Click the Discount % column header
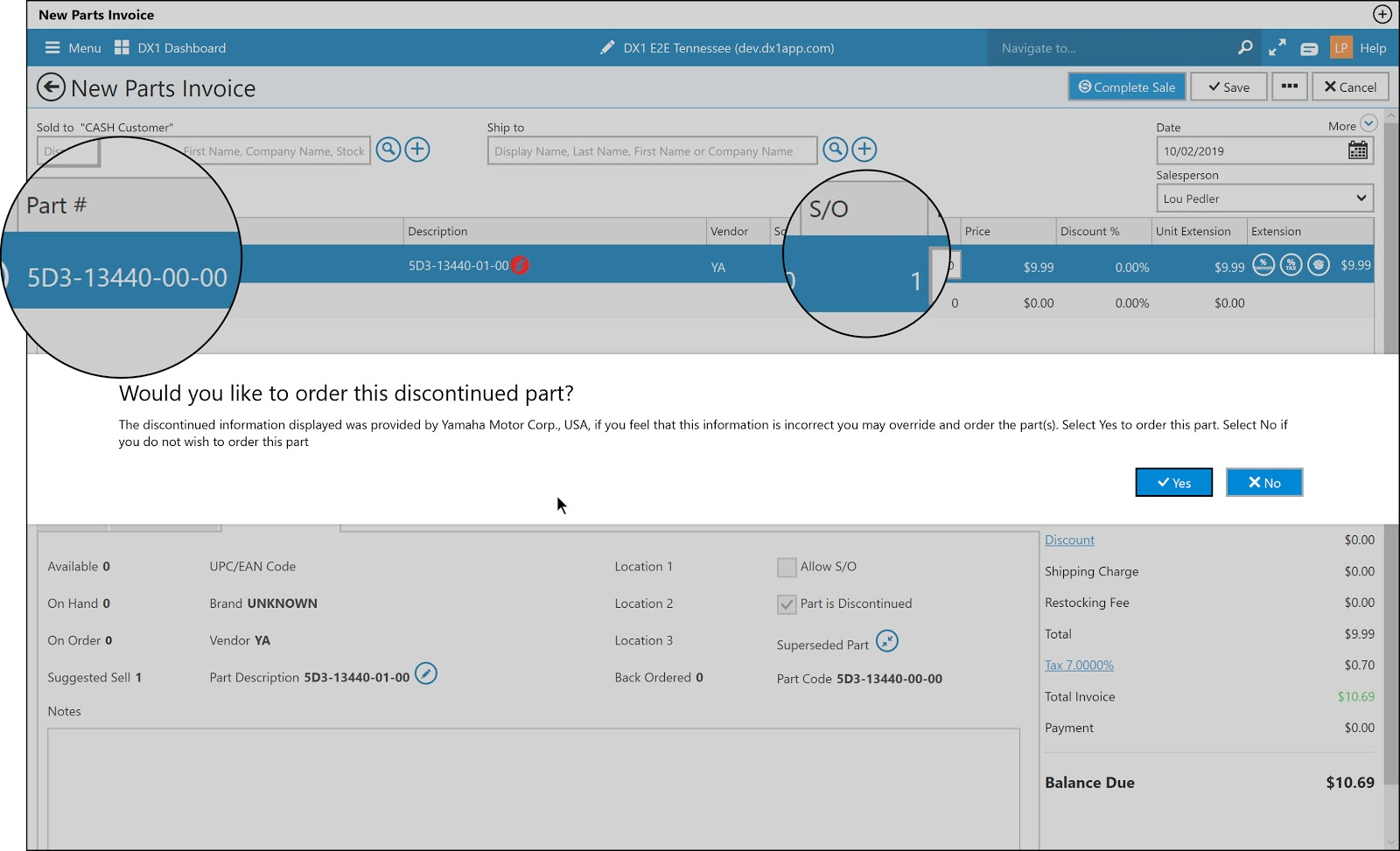The image size is (1400, 851). [x=1102, y=231]
